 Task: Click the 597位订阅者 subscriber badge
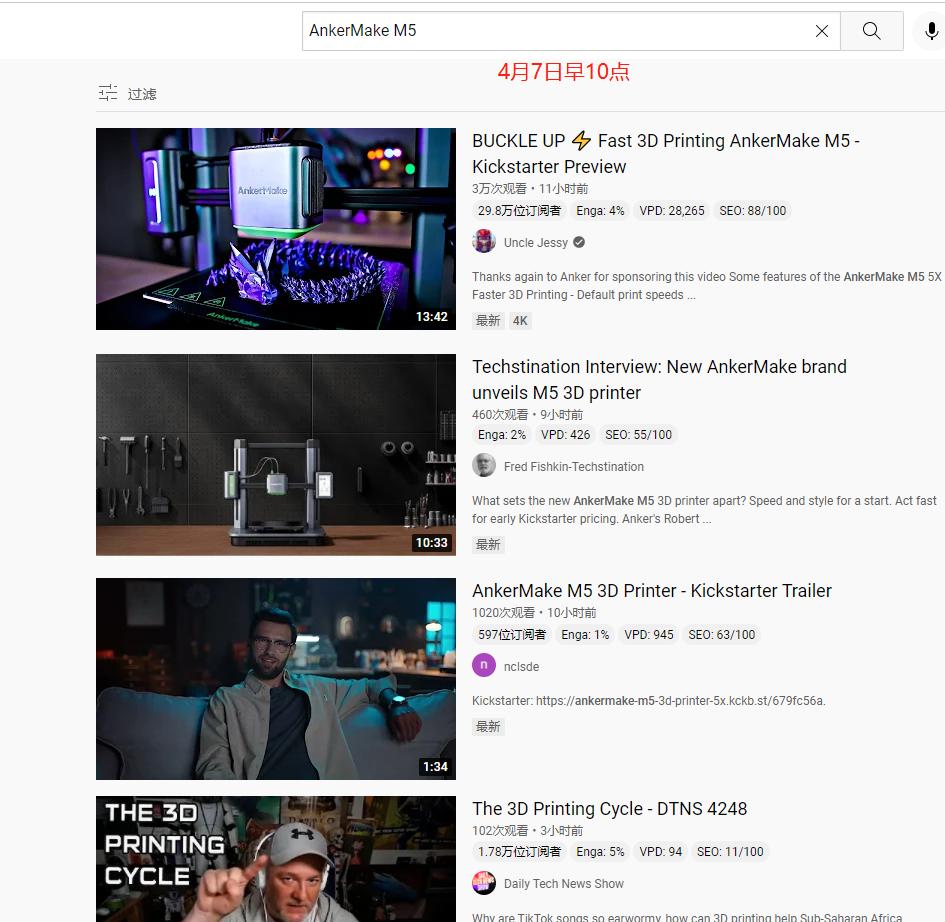(x=512, y=635)
